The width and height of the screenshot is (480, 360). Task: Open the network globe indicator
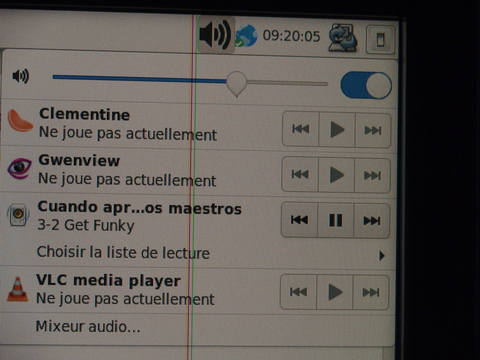pyautogui.click(x=246, y=36)
